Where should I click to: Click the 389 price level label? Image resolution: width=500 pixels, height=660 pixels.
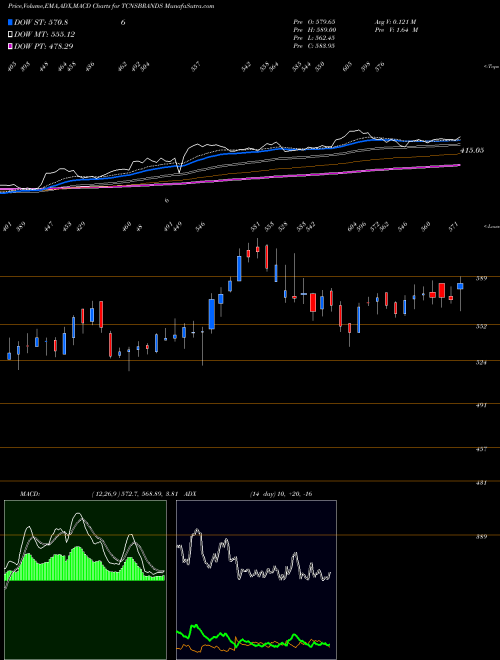[482, 537]
